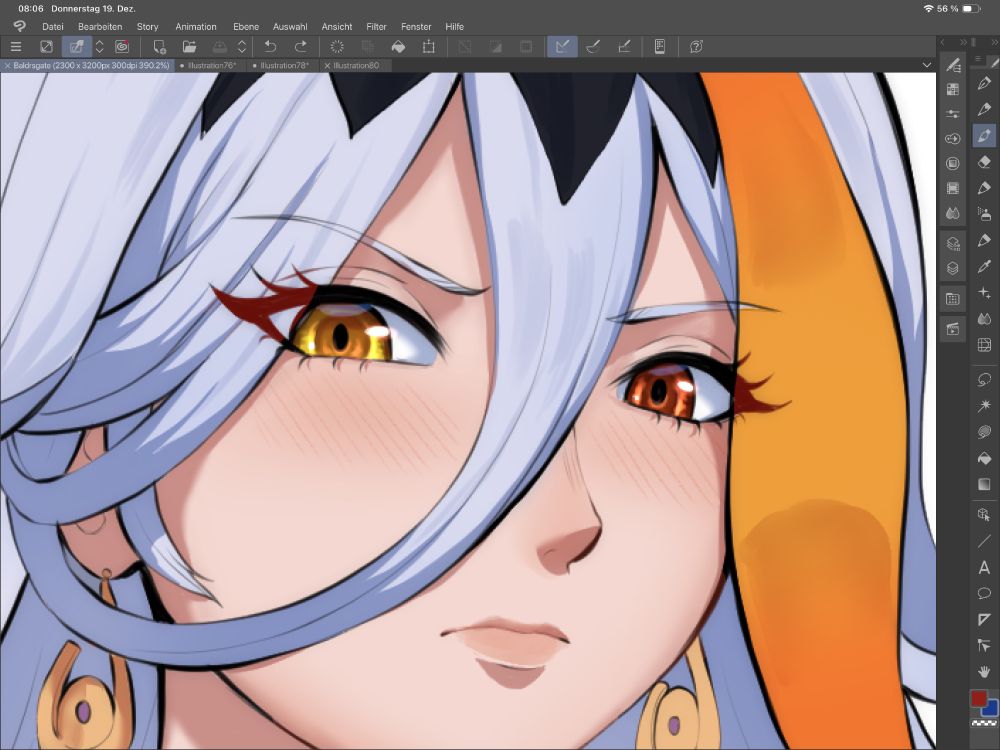Open the help question mark icon
The width and height of the screenshot is (1000, 750).
[x=696, y=47]
